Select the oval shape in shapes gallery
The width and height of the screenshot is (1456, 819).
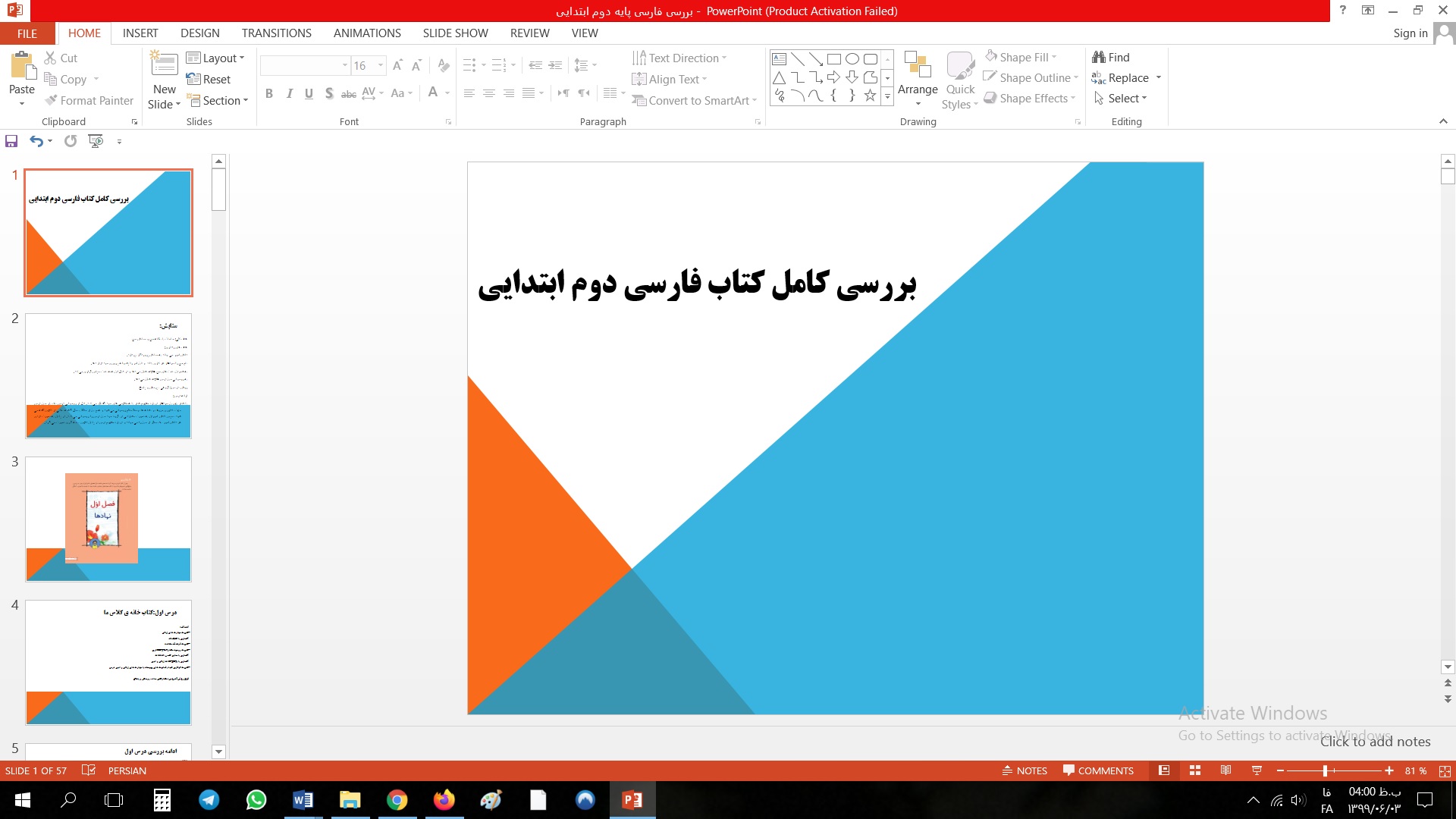(x=852, y=58)
